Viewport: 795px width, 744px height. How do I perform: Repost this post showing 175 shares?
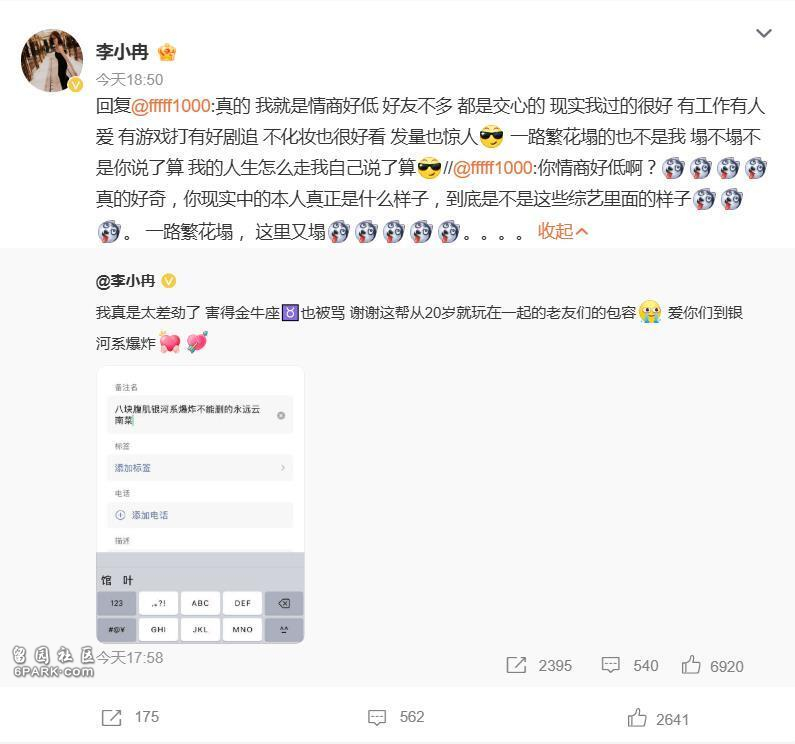112,717
